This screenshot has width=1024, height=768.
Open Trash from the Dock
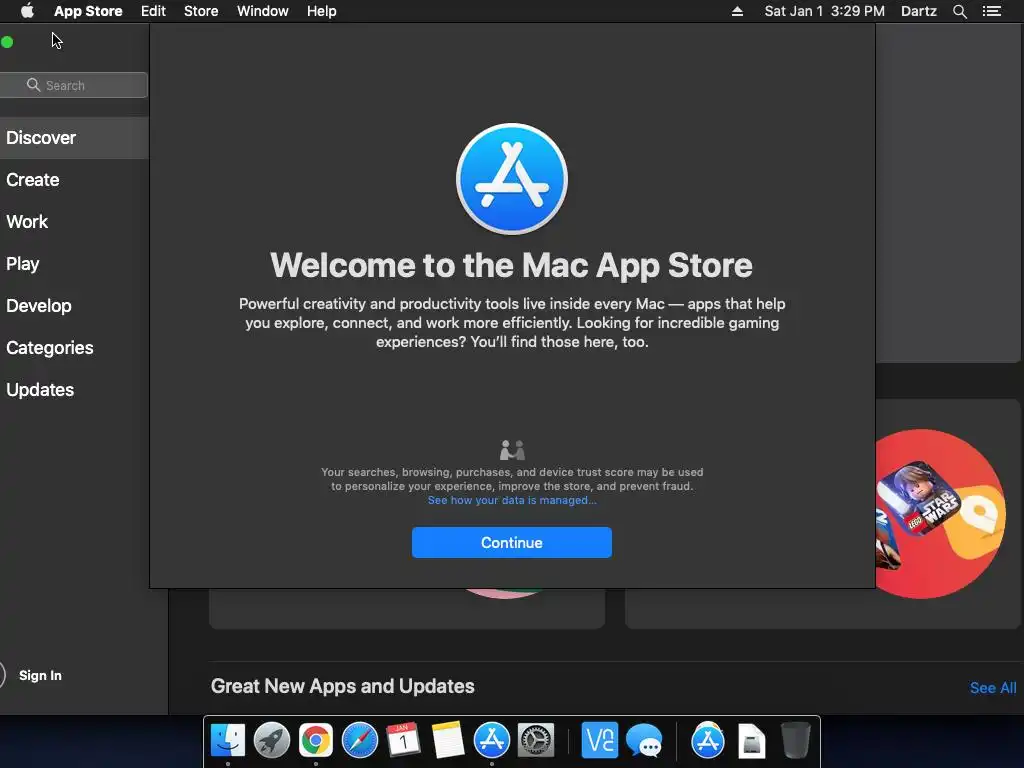795,740
